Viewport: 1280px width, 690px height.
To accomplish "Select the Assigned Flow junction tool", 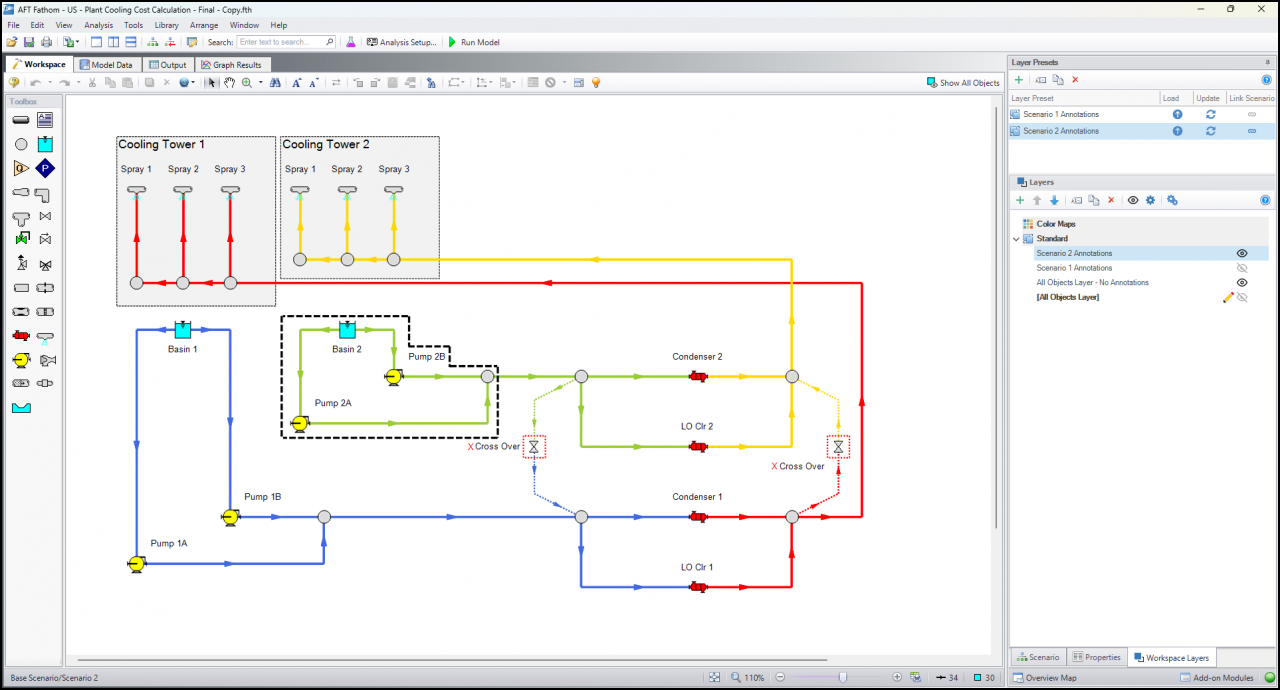I will click(21, 168).
